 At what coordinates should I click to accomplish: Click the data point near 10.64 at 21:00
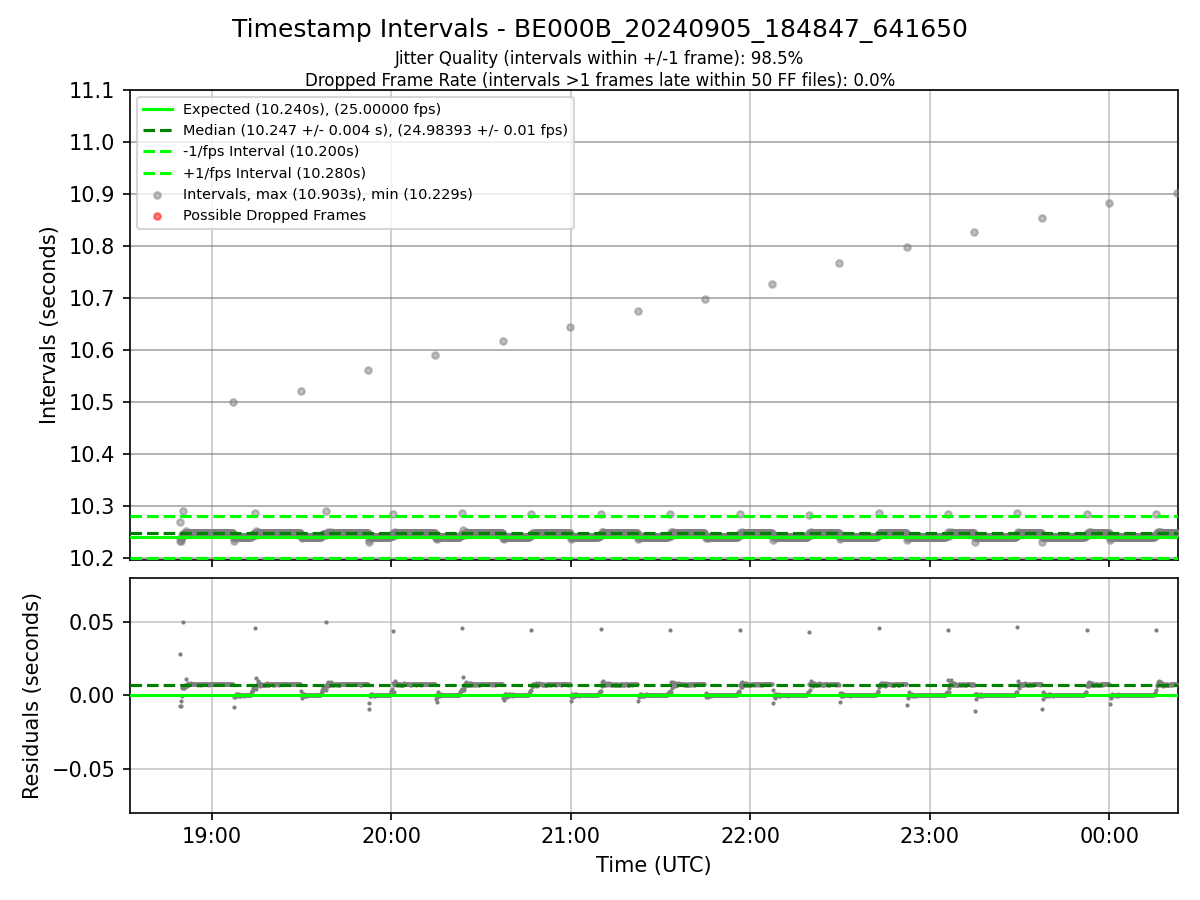(570, 327)
